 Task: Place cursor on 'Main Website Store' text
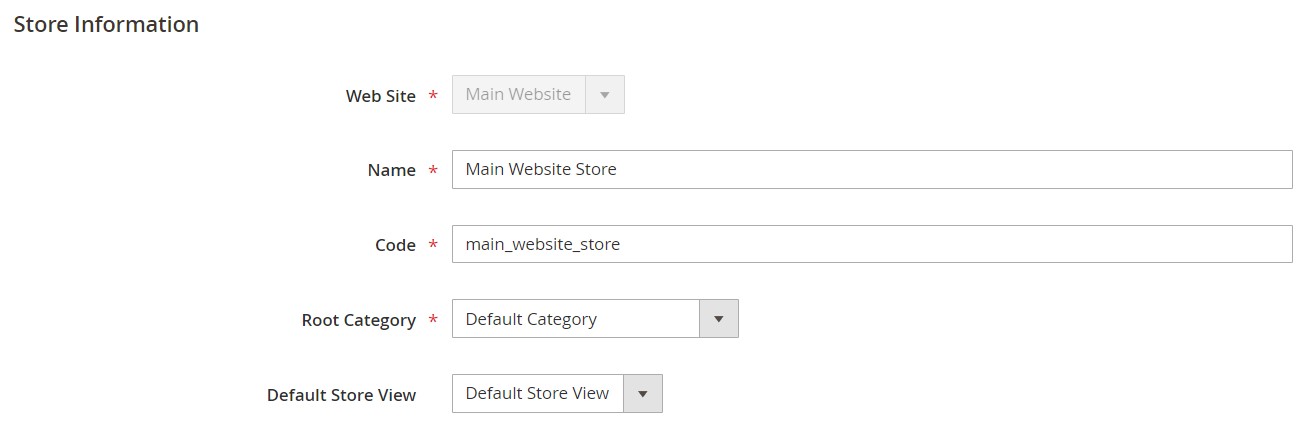tap(541, 170)
